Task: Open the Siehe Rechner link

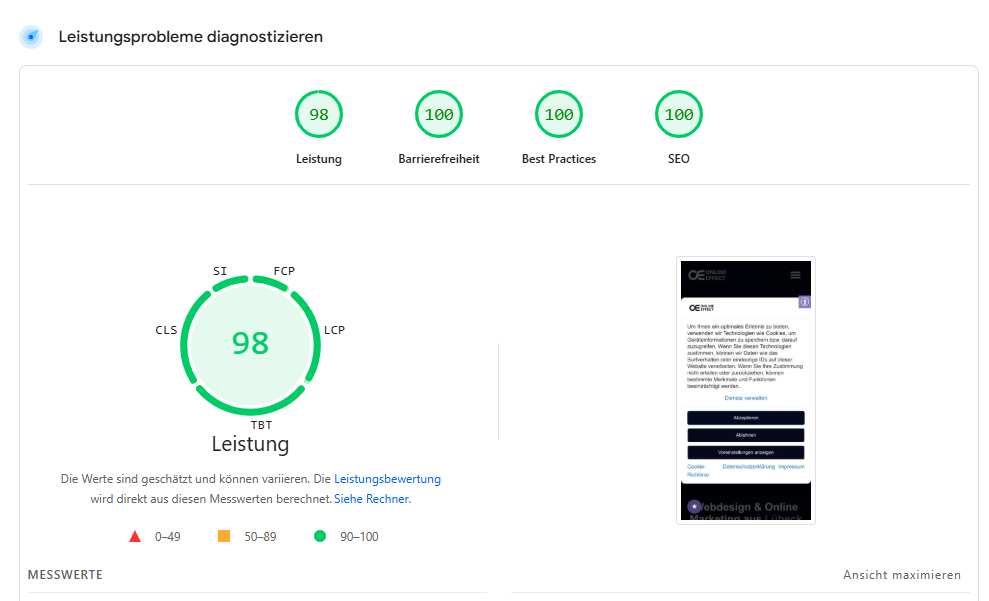Action: coord(372,498)
